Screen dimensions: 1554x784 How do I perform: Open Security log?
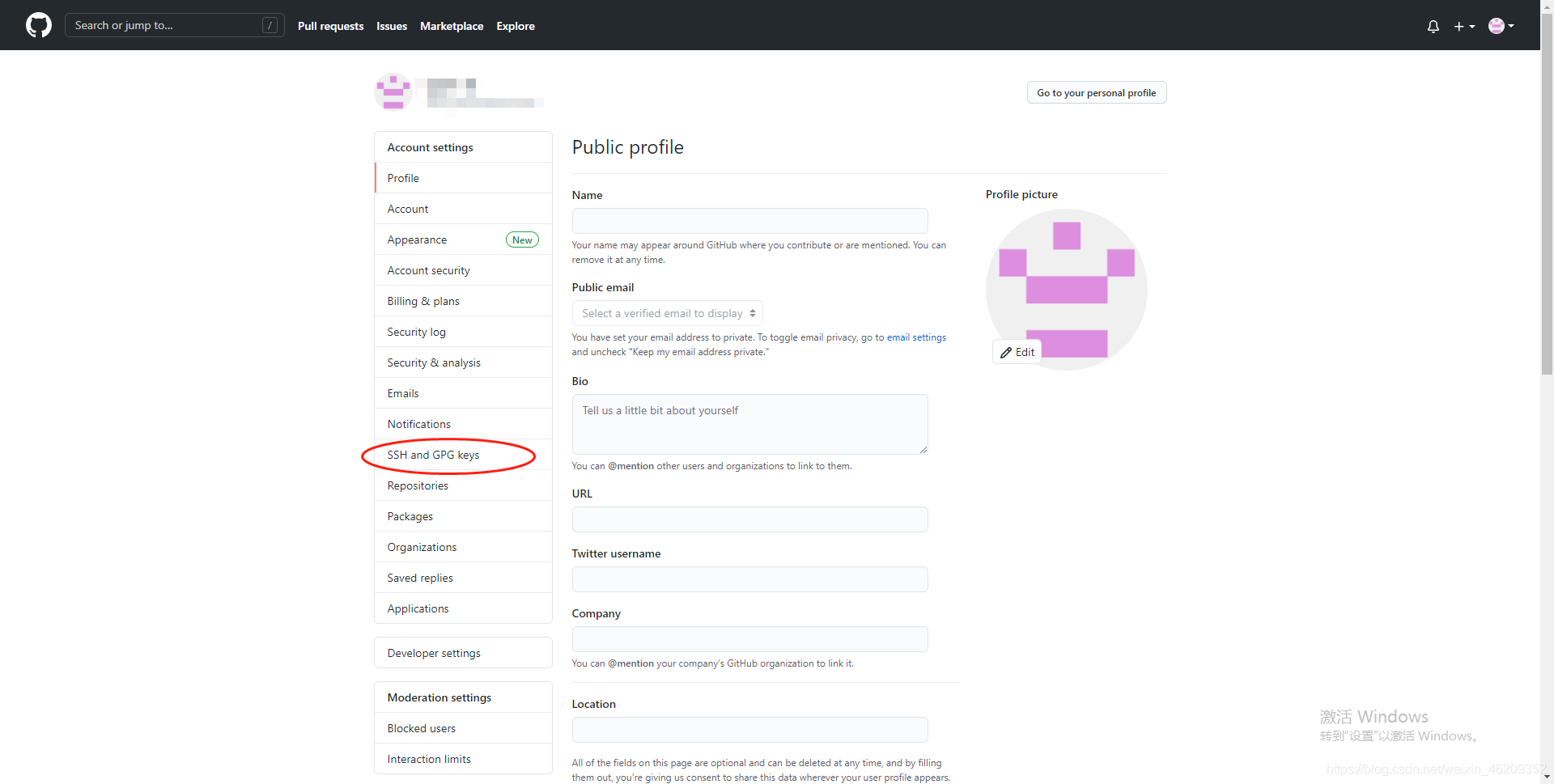coord(463,332)
